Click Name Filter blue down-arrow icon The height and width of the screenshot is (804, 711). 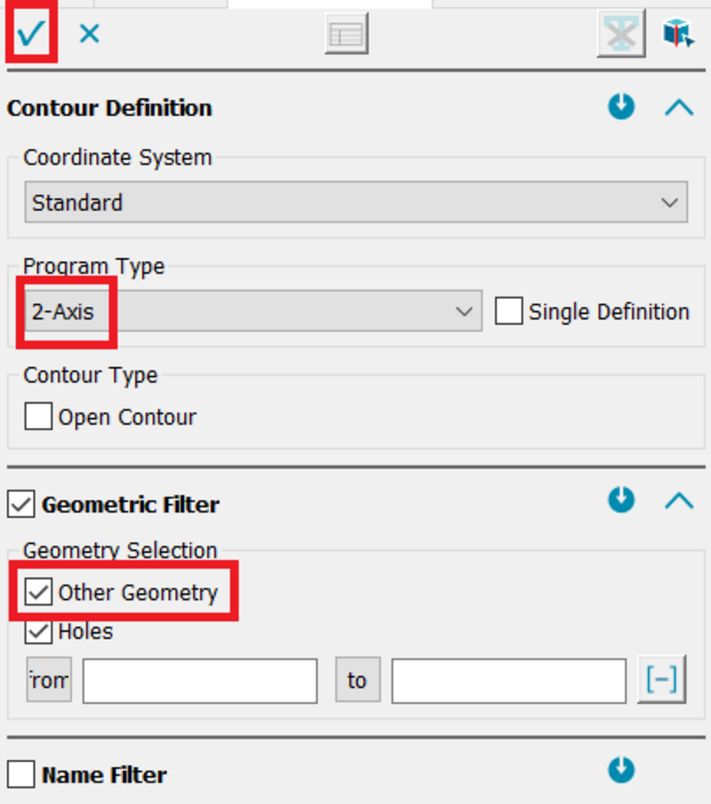(622, 769)
